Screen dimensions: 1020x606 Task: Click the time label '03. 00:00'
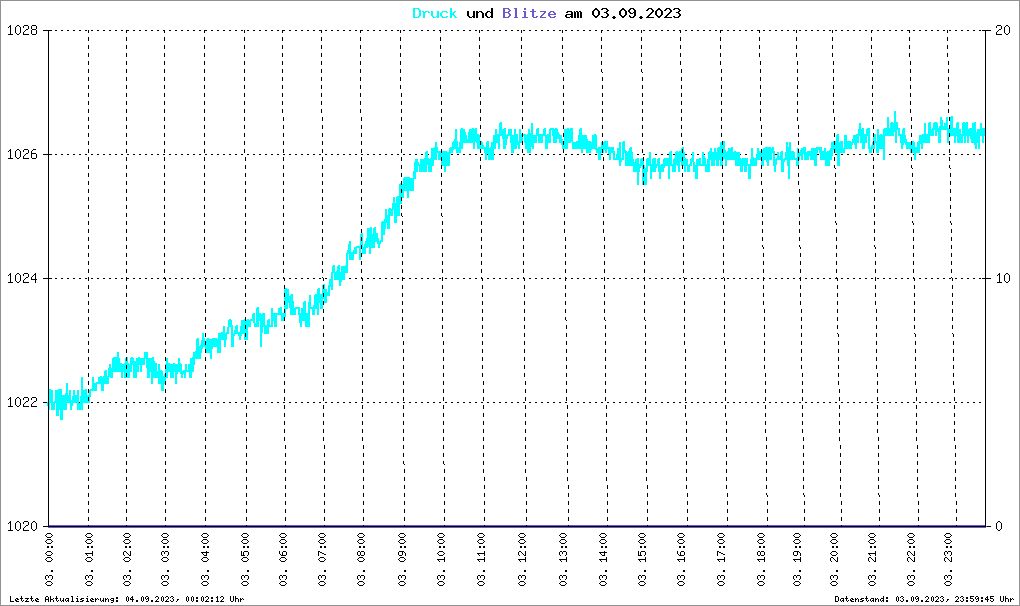[49, 560]
